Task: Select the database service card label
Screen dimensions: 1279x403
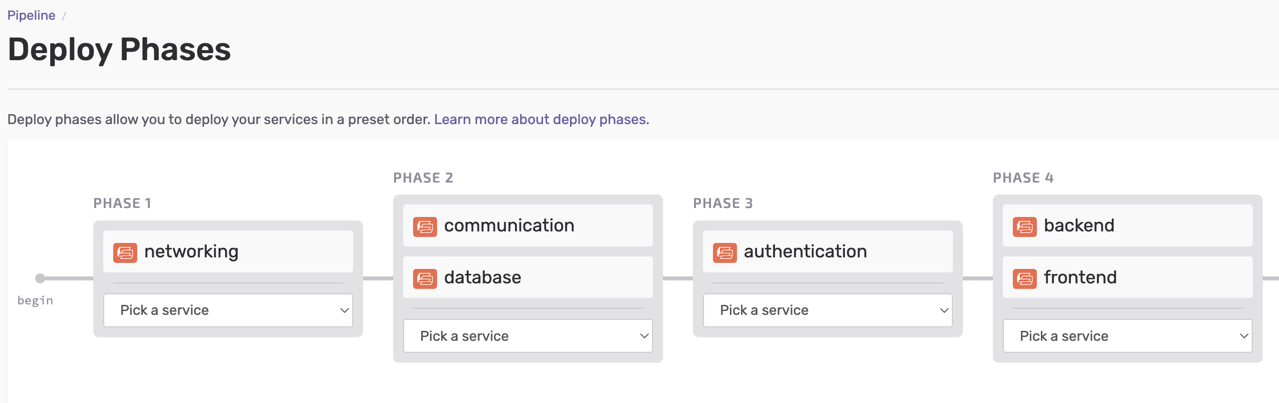Action: pos(482,278)
